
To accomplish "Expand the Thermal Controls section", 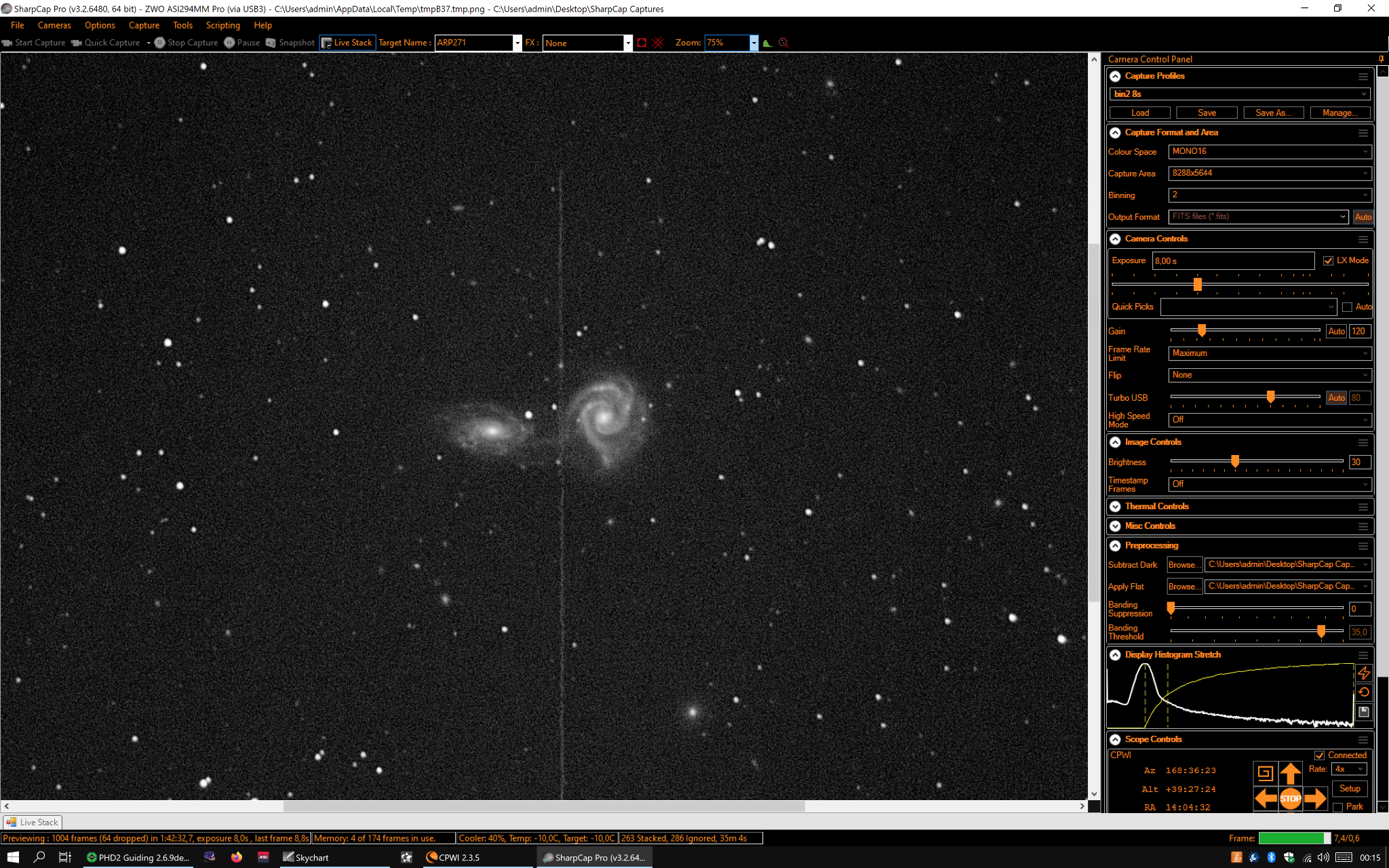I will point(1115,507).
